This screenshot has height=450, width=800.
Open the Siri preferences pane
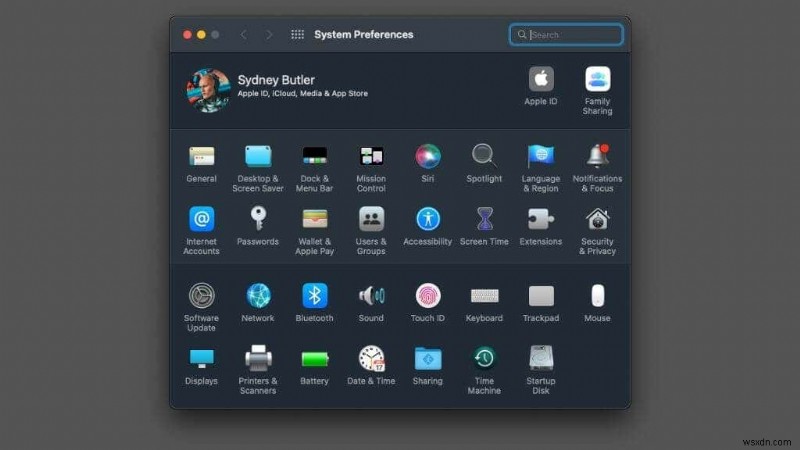coord(428,156)
